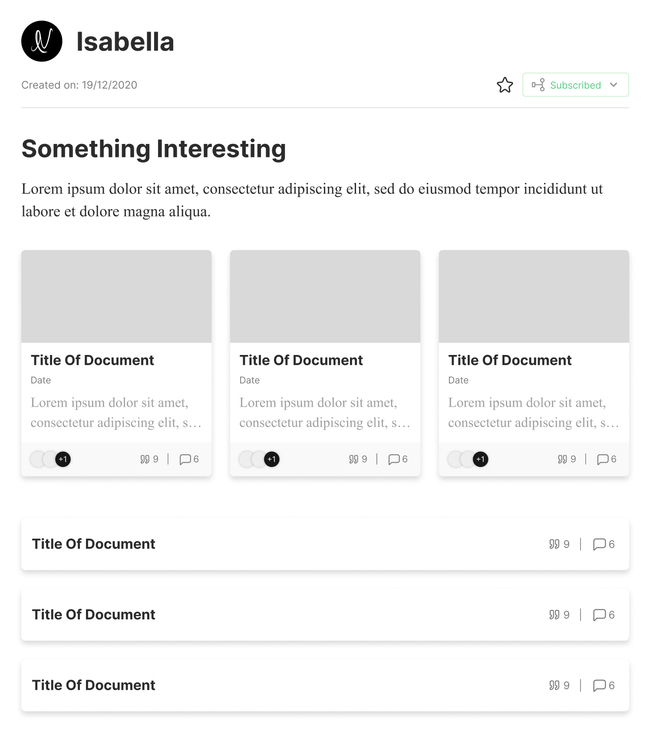Viewport: 650px width, 736px height.
Task: Click the +1 avatar badge on the first card
Action: click(x=63, y=459)
